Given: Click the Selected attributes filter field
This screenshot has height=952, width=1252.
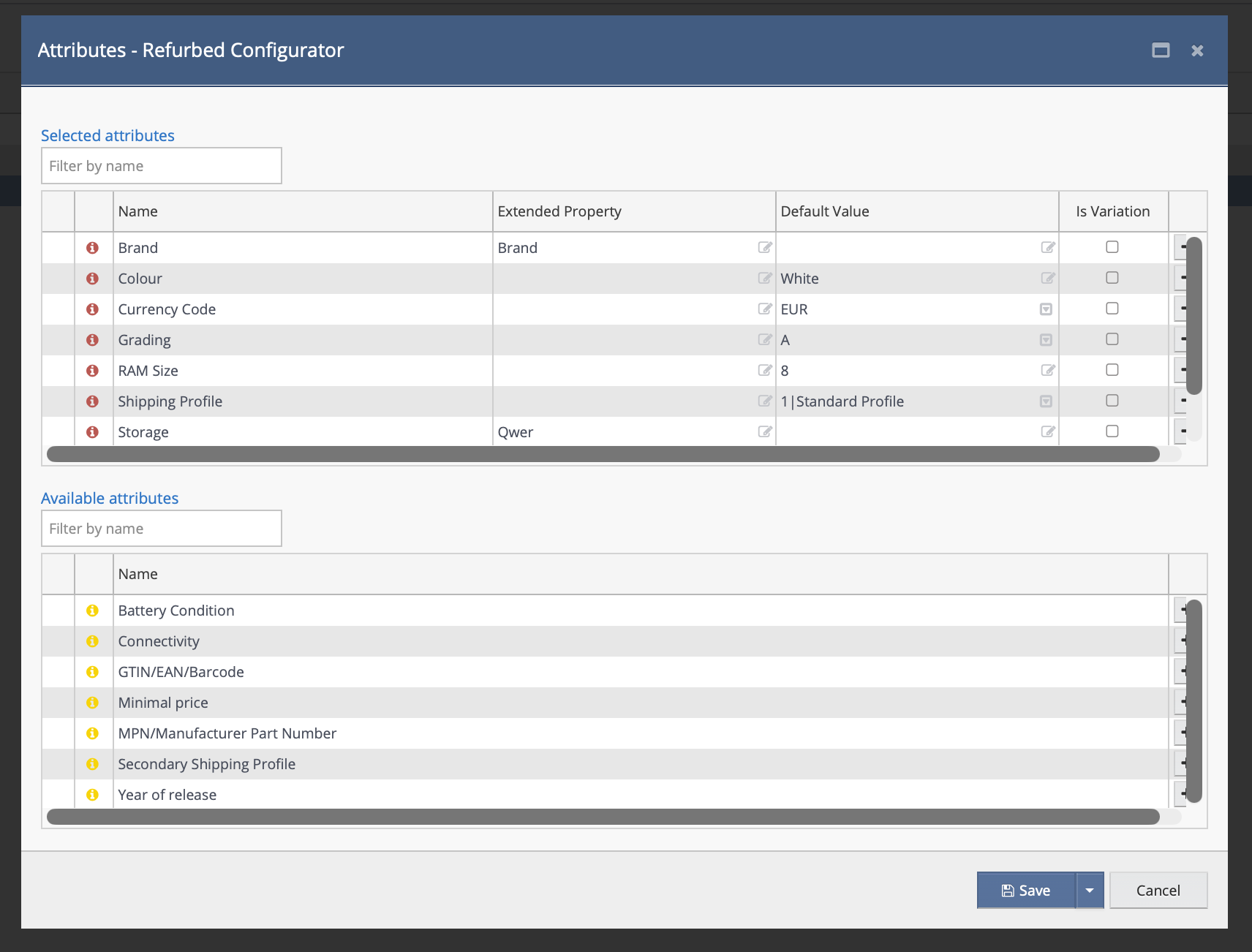Looking at the screenshot, I should tap(162, 166).
